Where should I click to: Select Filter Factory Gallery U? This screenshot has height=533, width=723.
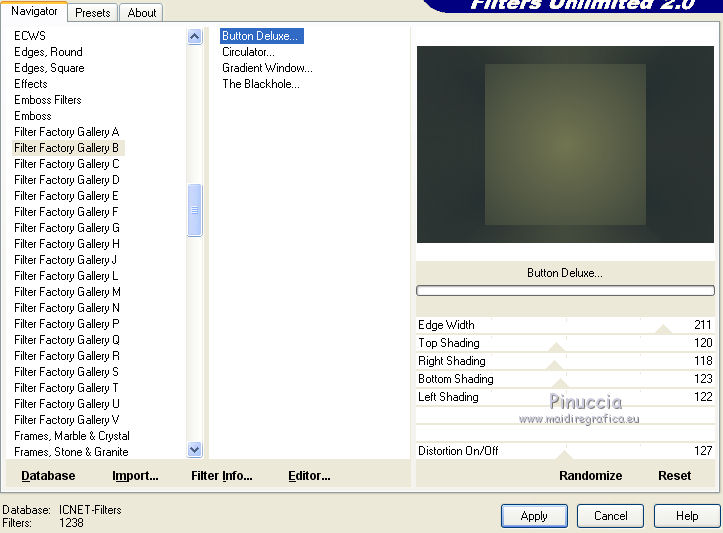[x=67, y=404]
